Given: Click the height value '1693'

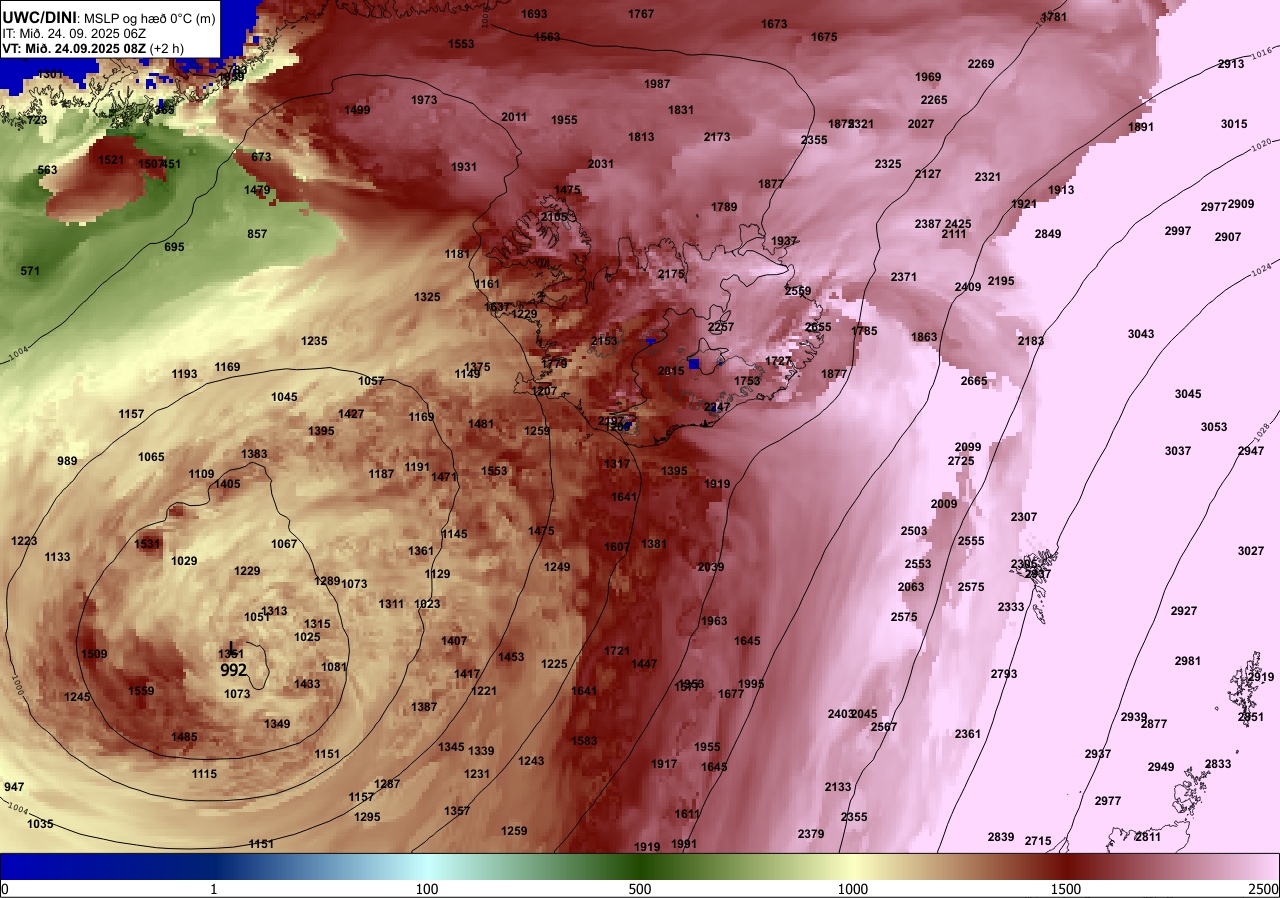Looking at the screenshot, I should (x=535, y=14).
